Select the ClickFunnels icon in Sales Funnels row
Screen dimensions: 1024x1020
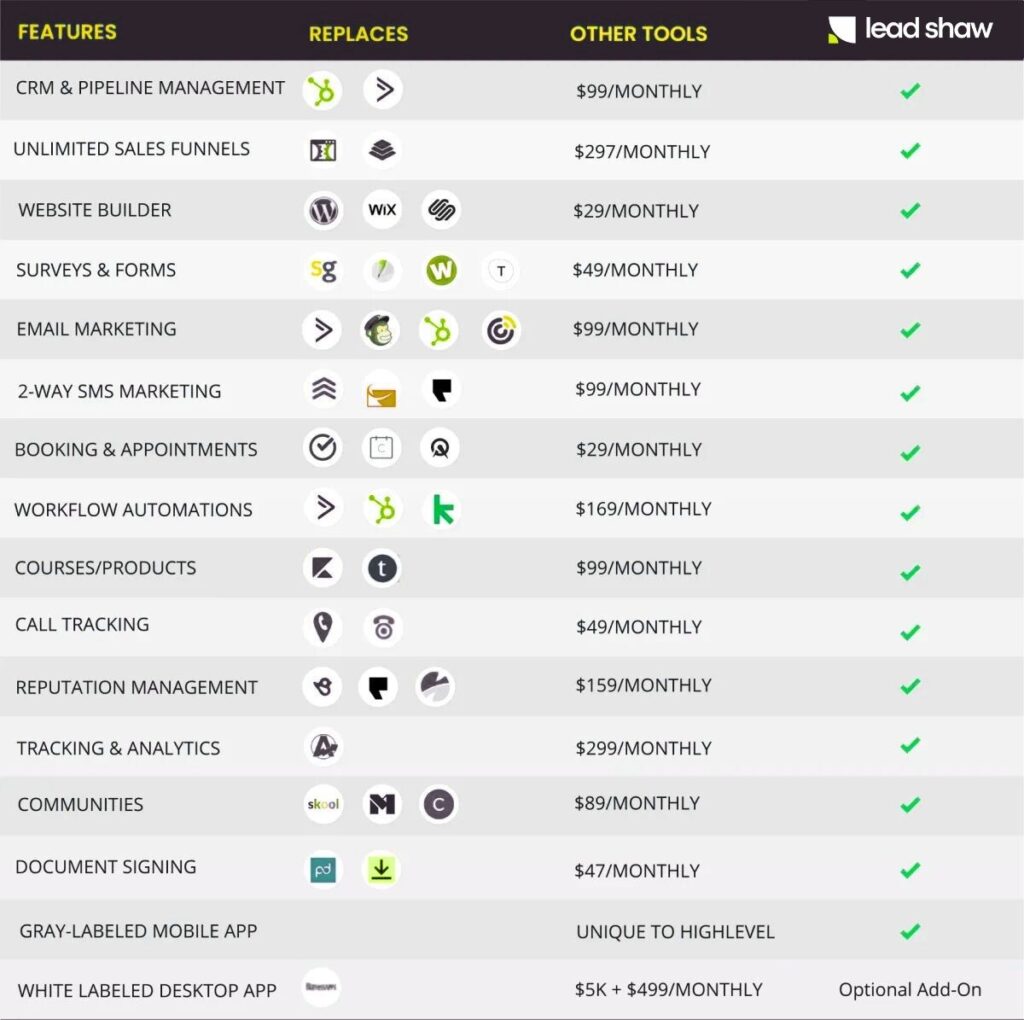pos(323,150)
